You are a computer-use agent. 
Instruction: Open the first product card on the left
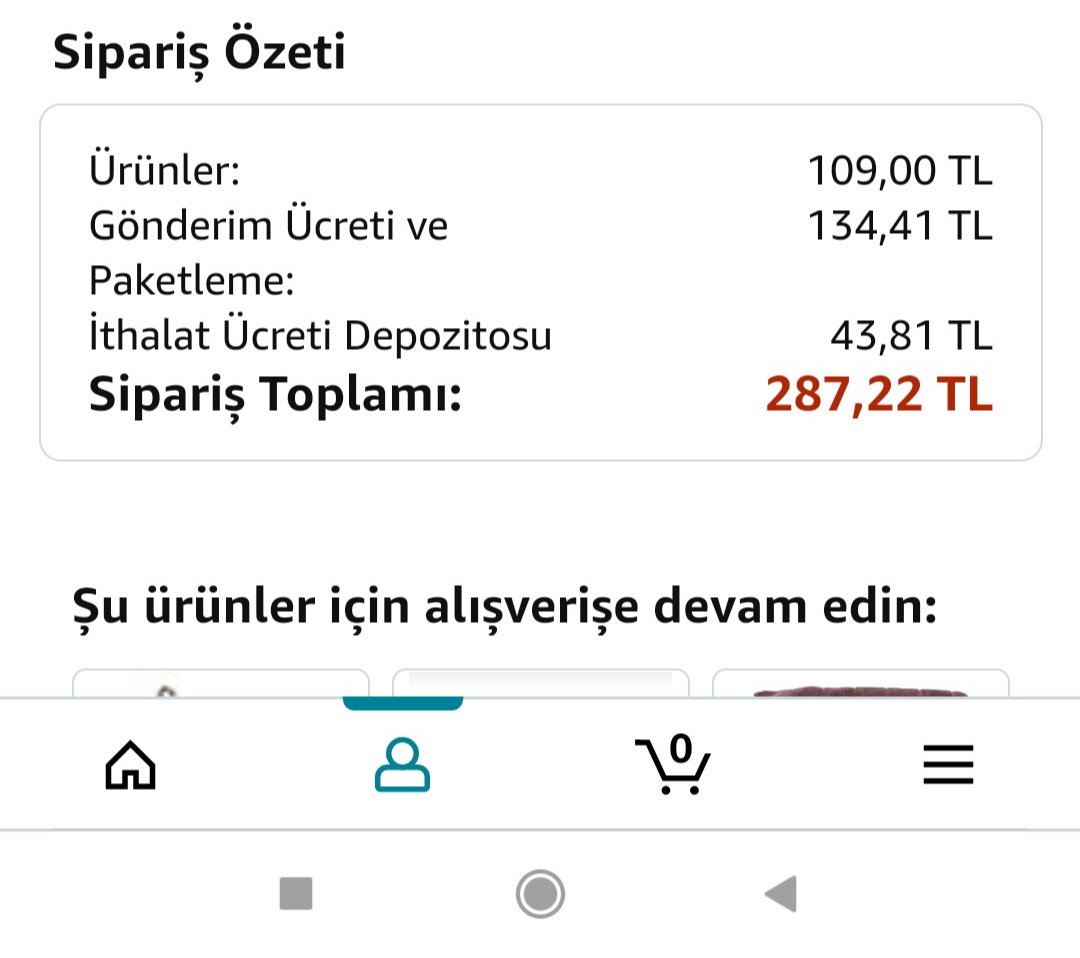221,684
